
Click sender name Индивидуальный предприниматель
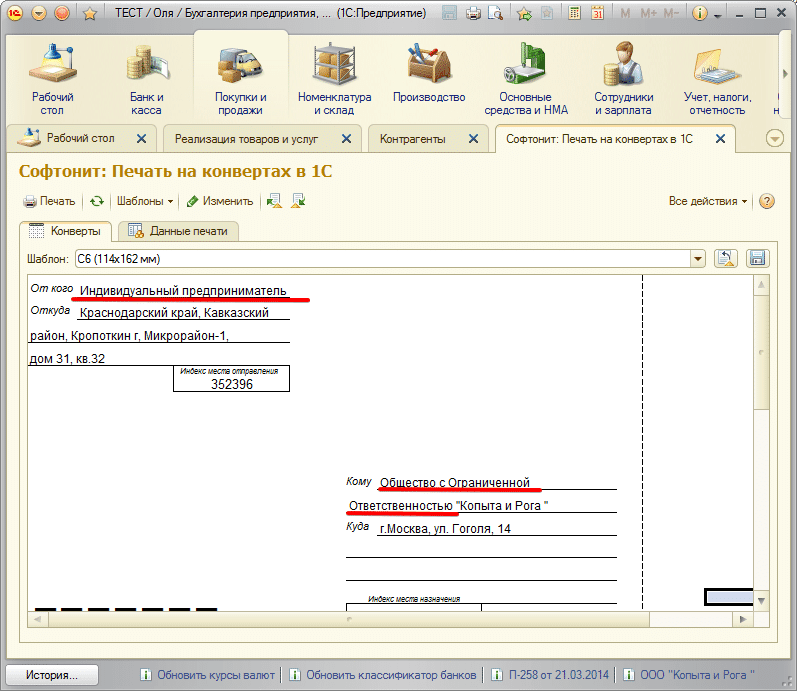click(183, 291)
